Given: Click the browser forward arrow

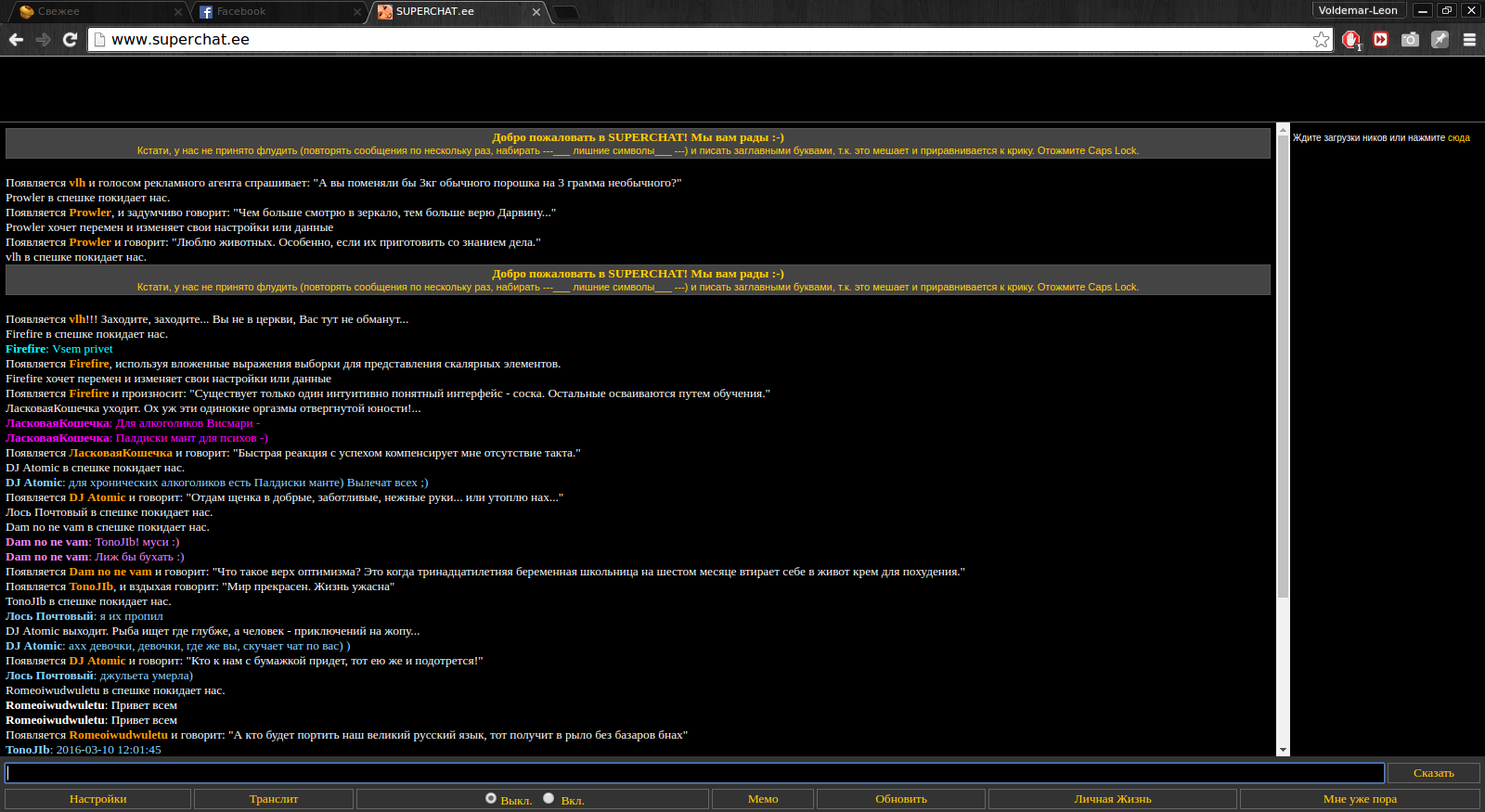Looking at the screenshot, I should tap(43, 40).
